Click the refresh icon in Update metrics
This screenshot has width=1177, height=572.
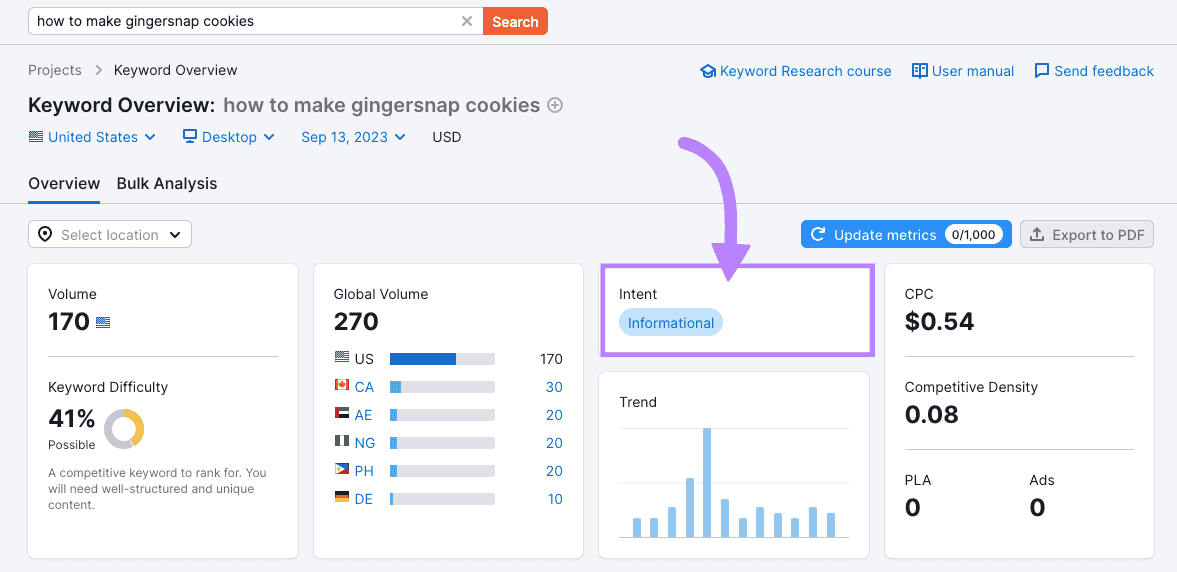pos(819,234)
